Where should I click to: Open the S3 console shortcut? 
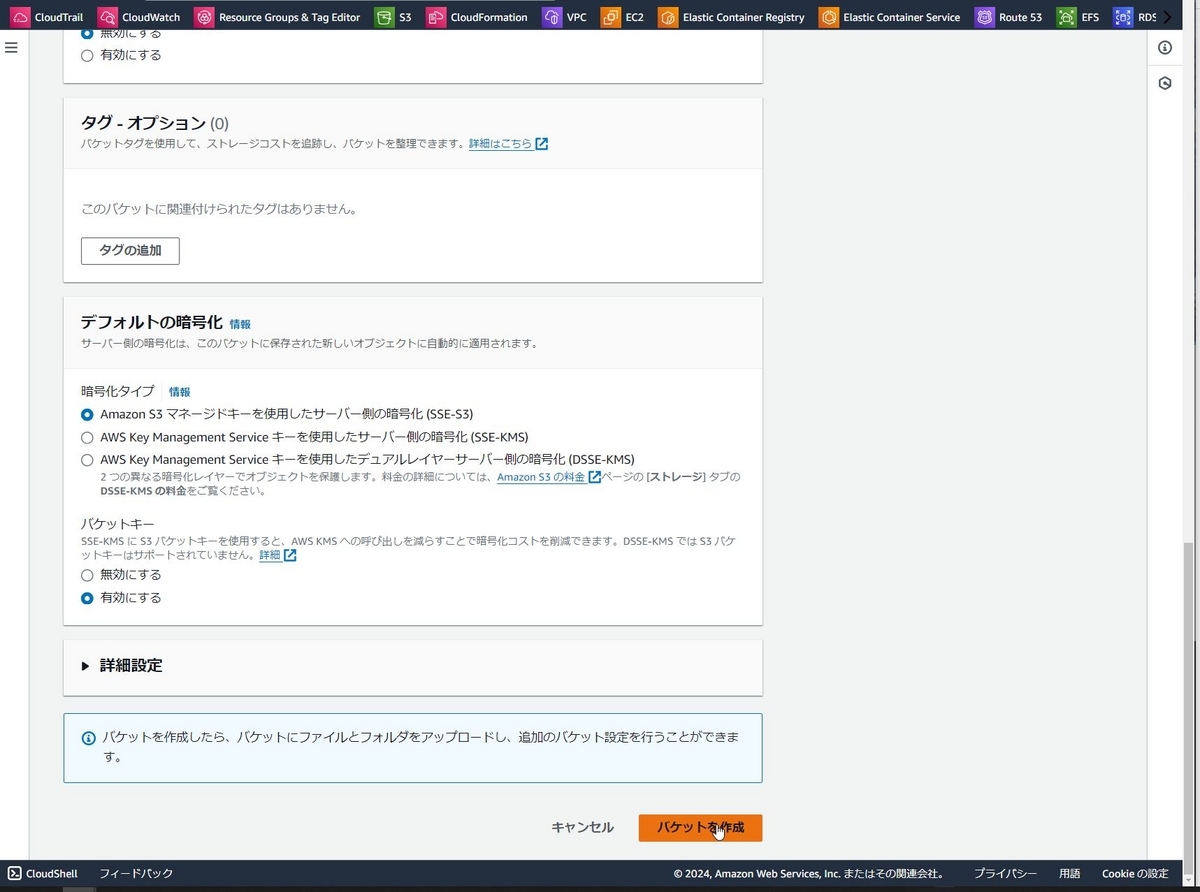point(393,16)
